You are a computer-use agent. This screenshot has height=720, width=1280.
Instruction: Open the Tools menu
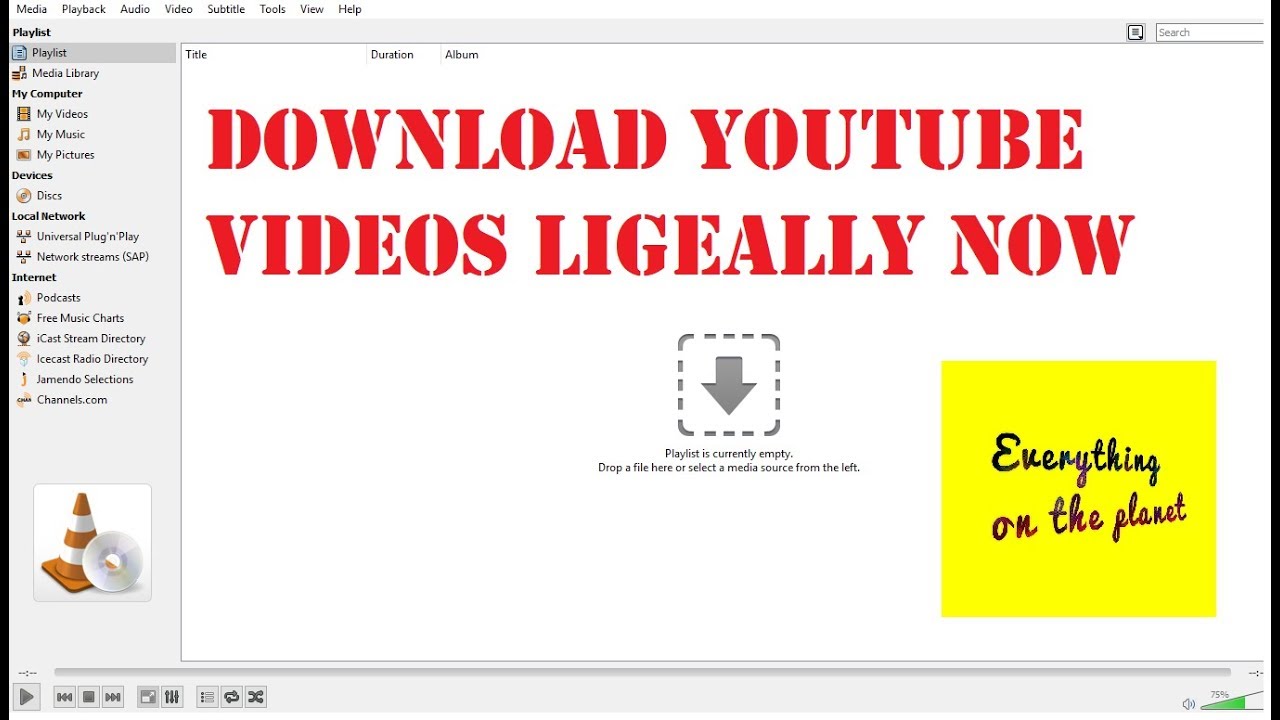(272, 9)
